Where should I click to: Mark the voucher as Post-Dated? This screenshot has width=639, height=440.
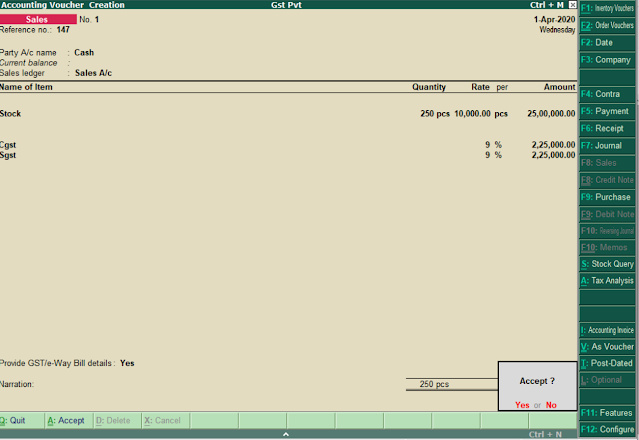[607, 363]
